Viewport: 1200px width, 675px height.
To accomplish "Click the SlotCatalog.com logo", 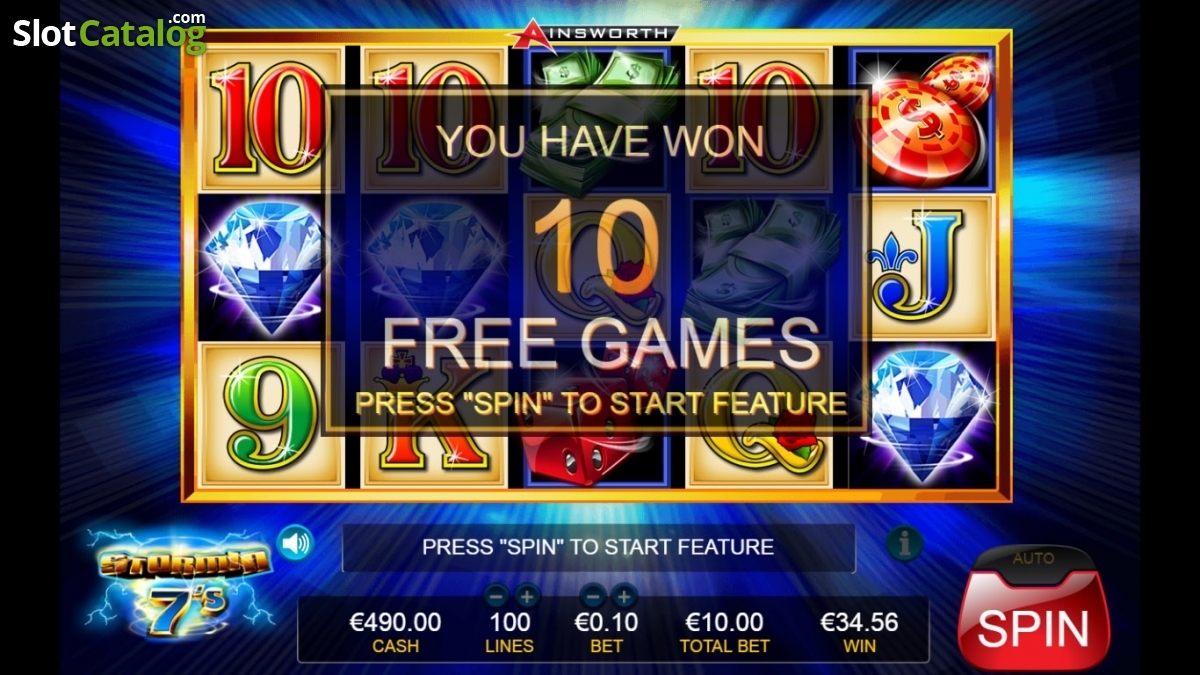I will point(108,32).
